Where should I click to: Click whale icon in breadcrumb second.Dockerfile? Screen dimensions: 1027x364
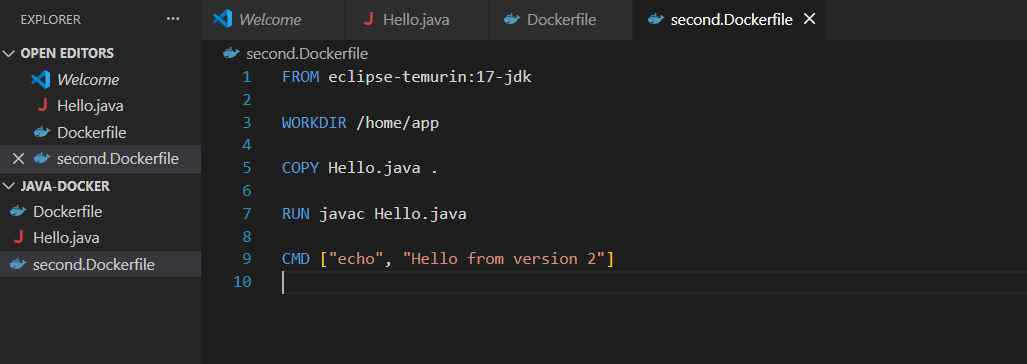pyautogui.click(x=231, y=53)
